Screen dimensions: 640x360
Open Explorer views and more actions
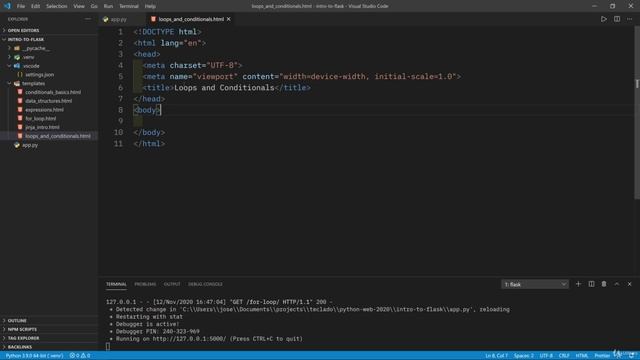[x=88, y=19]
